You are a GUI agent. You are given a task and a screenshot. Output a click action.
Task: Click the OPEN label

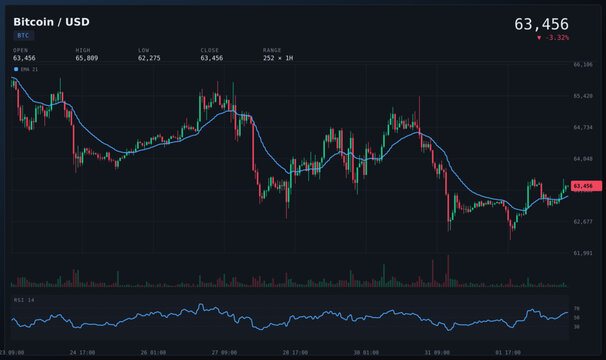20,50
